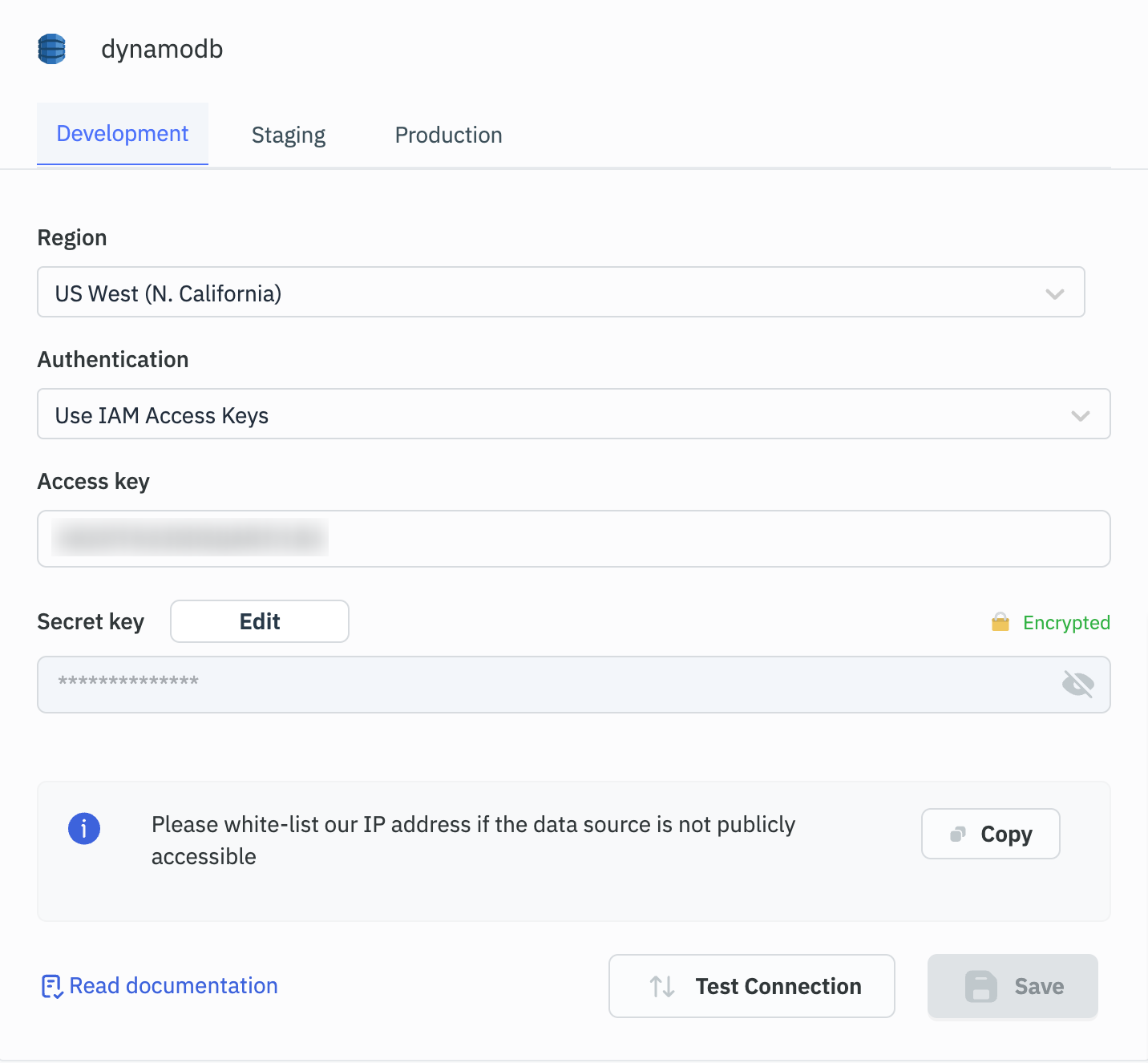This screenshot has width=1148, height=1063.
Task: Open the Read documentation link
Action: click(x=173, y=985)
